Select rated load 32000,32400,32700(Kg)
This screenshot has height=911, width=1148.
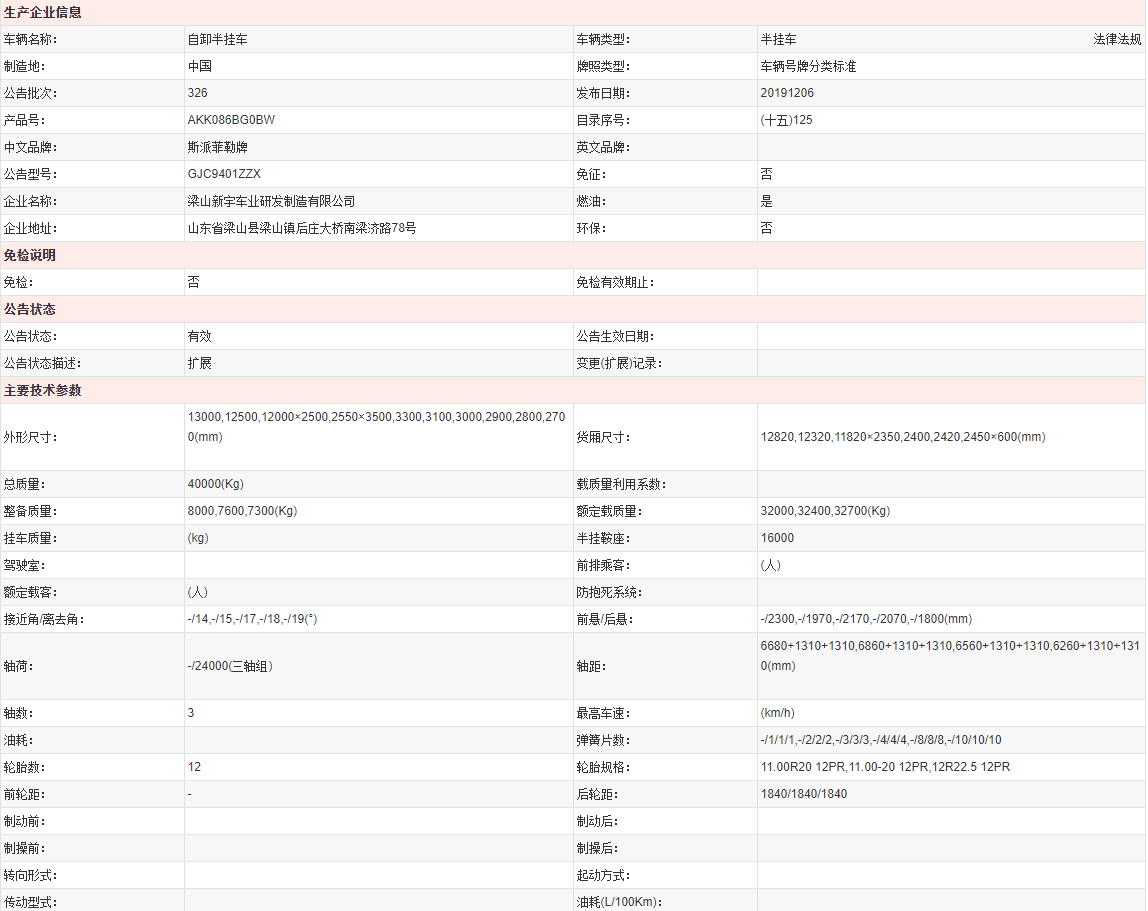[x=825, y=511]
